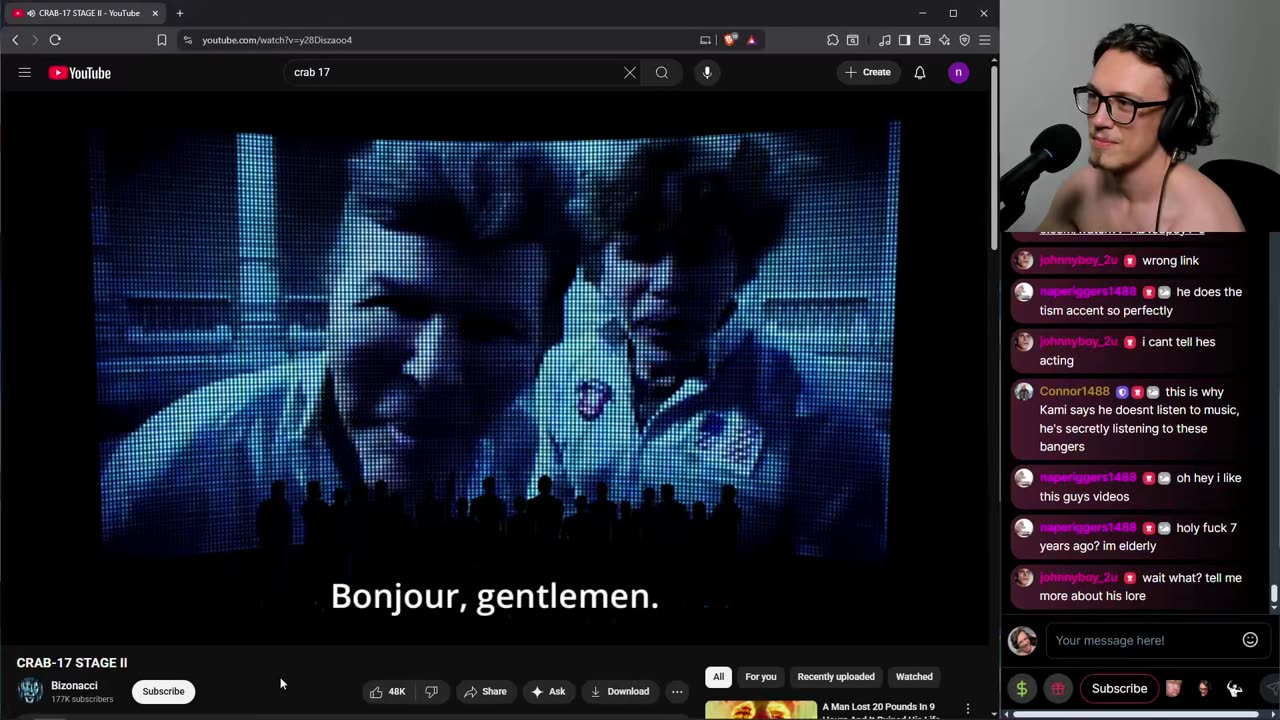Open YouTube notifications bell
The width and height of the screenshot is (1280, 720).
point(920,72)
